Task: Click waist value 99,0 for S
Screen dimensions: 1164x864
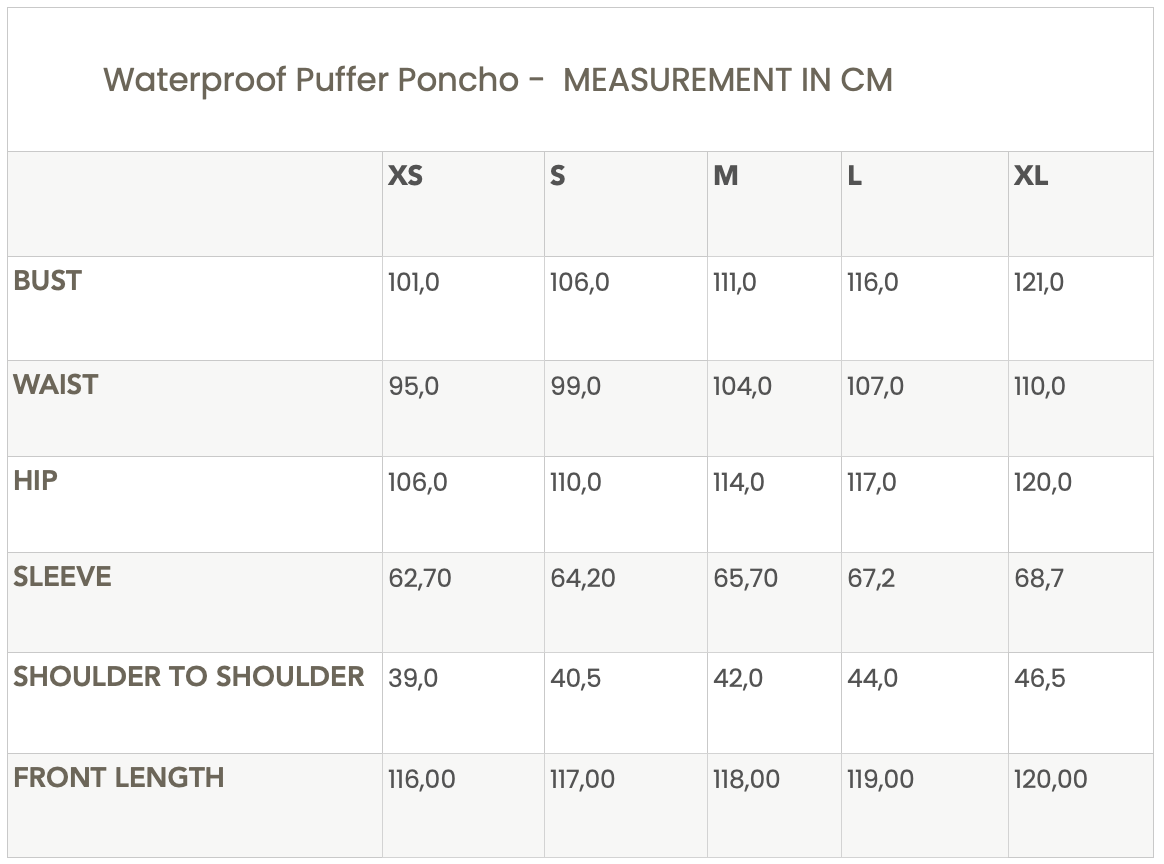Action: (575, 386)
